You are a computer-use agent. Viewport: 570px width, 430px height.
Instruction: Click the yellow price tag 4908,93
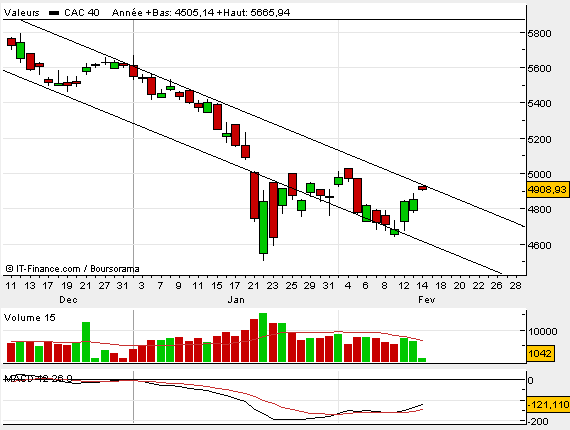click(547, 190)
